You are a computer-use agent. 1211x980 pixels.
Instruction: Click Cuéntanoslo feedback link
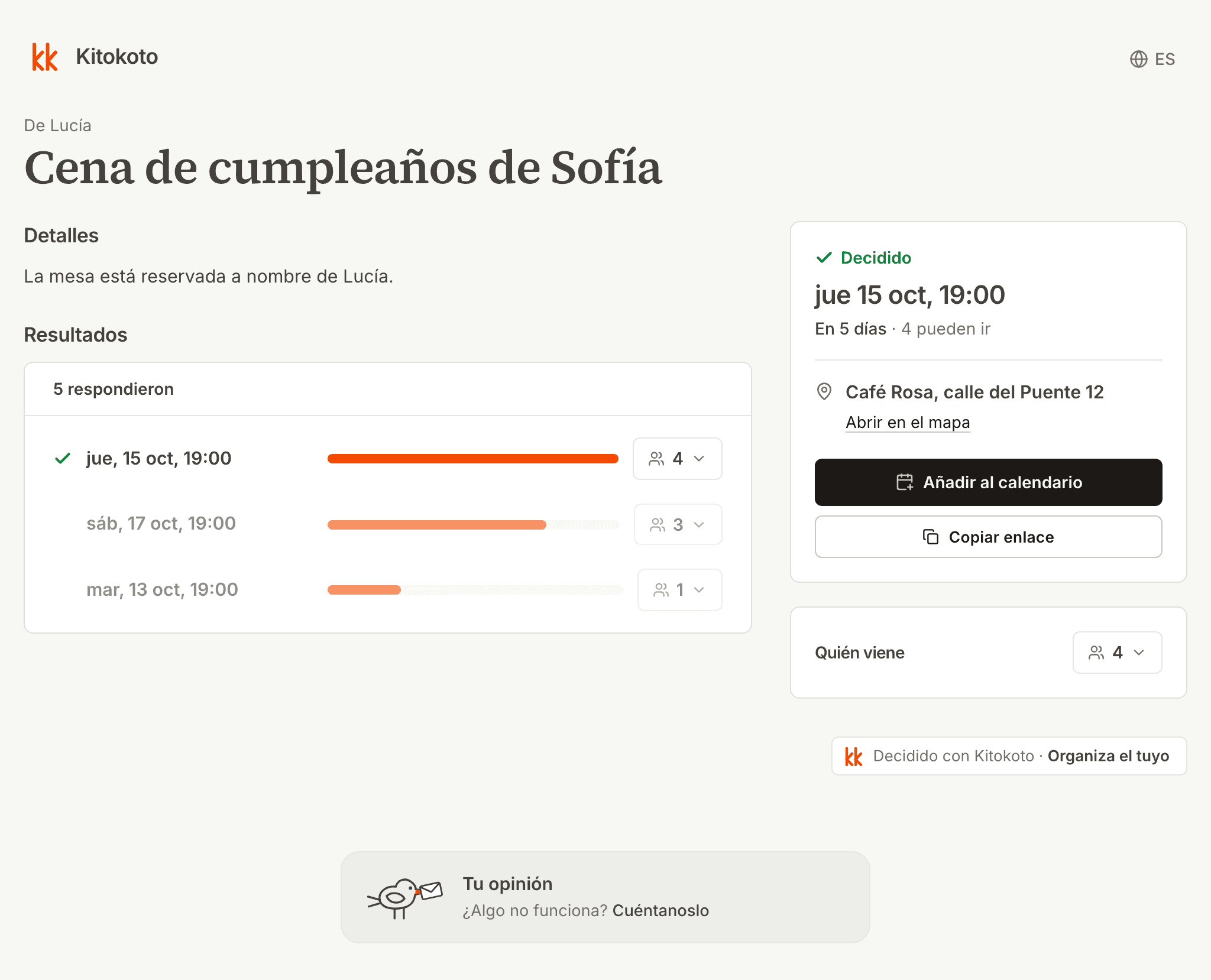[x=660, y=910]
